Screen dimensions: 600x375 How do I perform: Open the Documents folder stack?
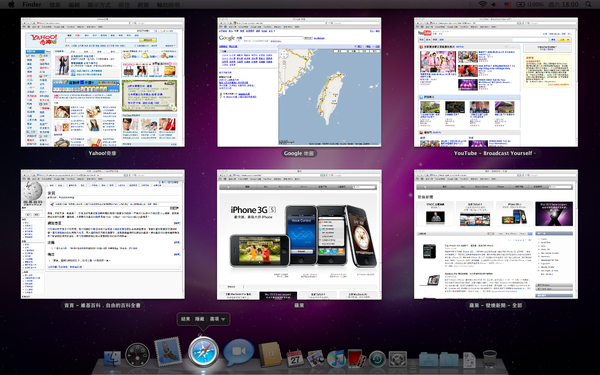click(x=449, y=359)
